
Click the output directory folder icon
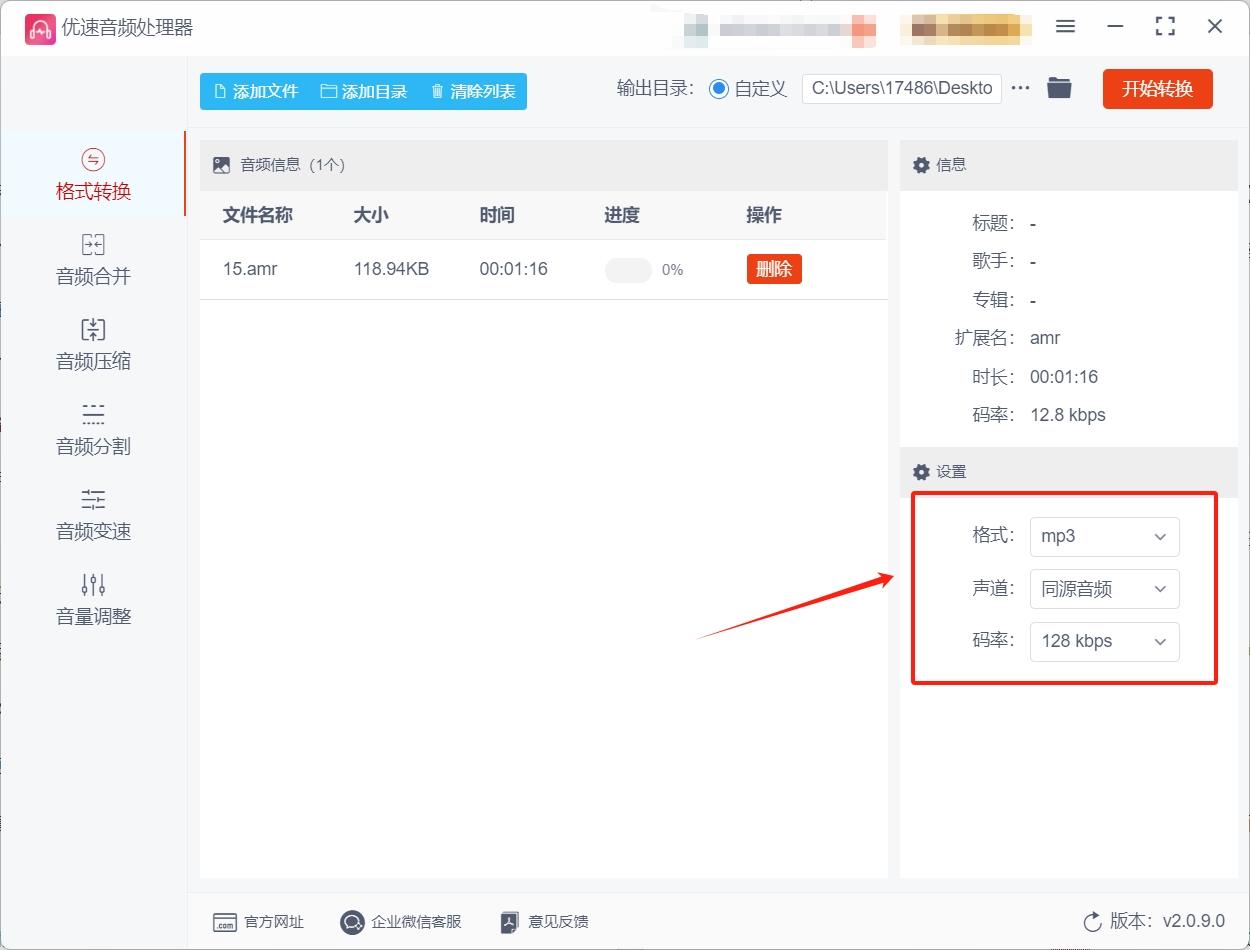coord(1059,88)
